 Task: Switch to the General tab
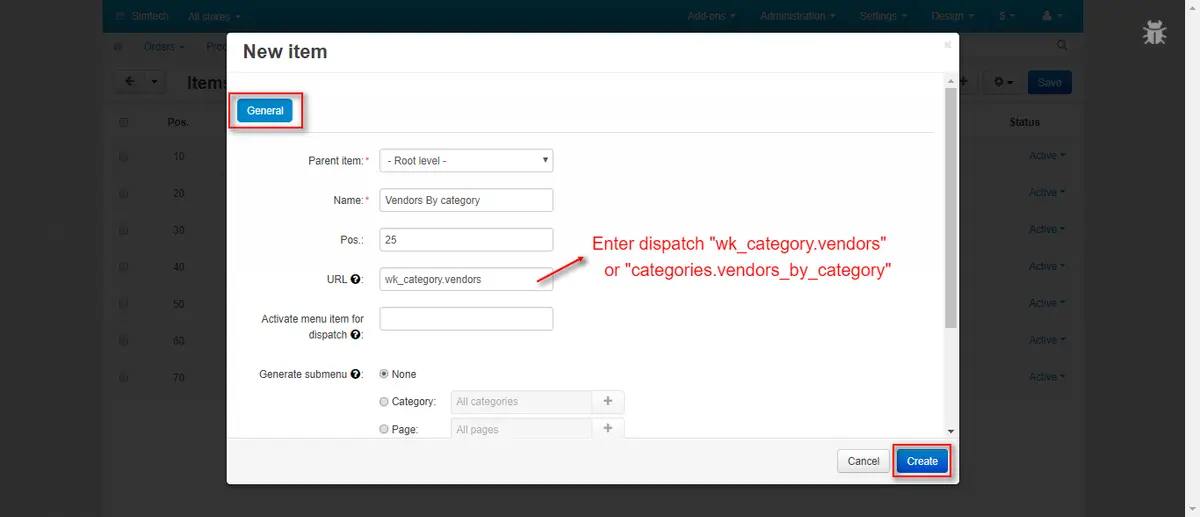[265, 111]
